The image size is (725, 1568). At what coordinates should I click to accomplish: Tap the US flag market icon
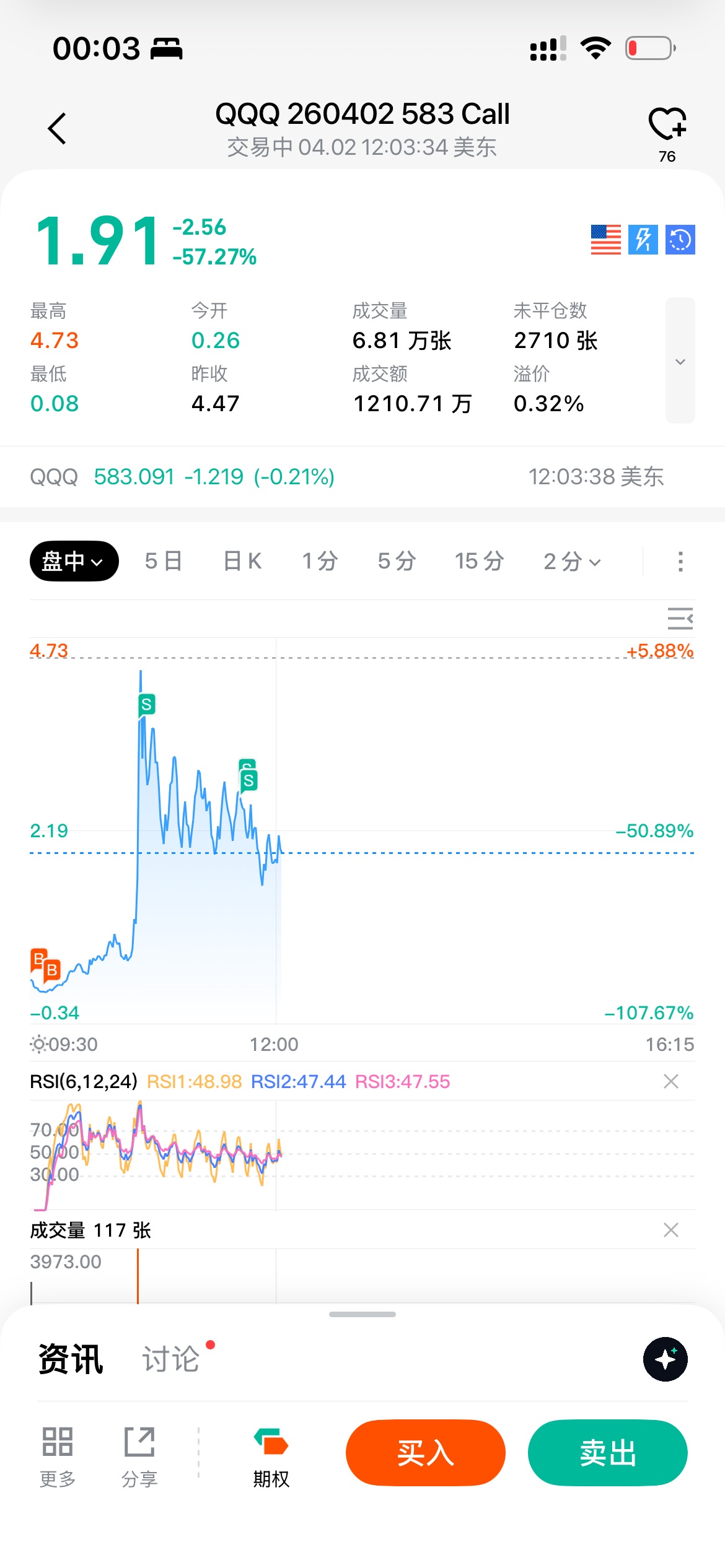605,240
